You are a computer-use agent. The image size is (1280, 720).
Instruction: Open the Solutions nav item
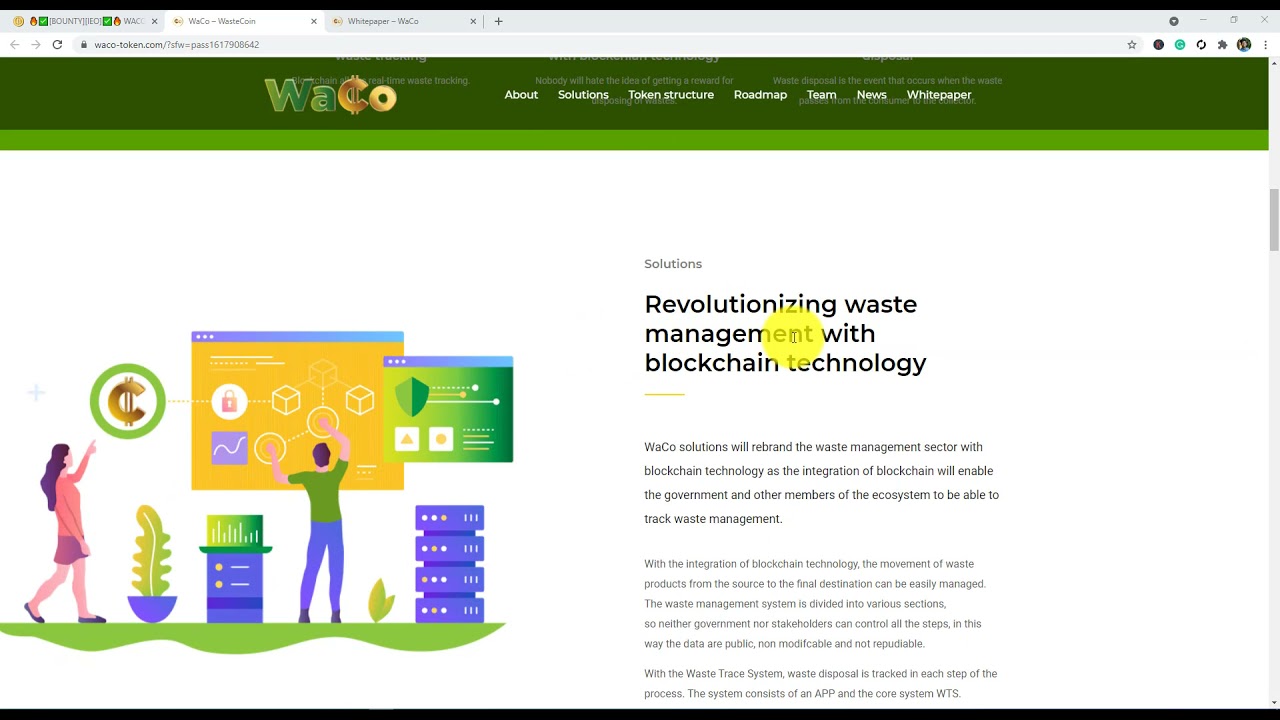point(583,95)
